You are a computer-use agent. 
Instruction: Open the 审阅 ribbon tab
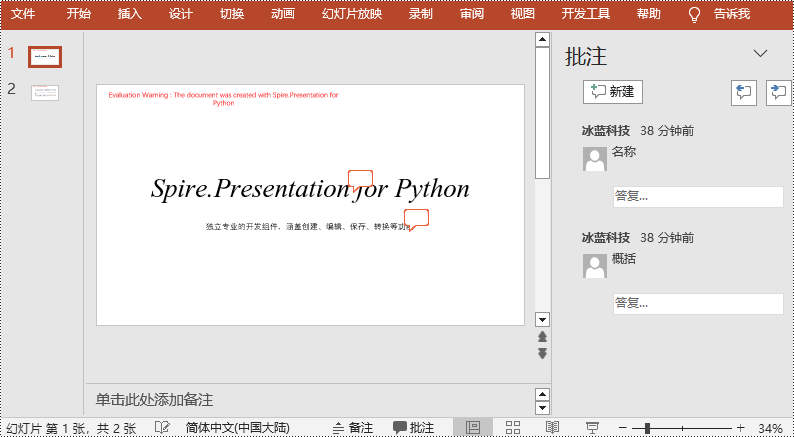pos(472,14)
